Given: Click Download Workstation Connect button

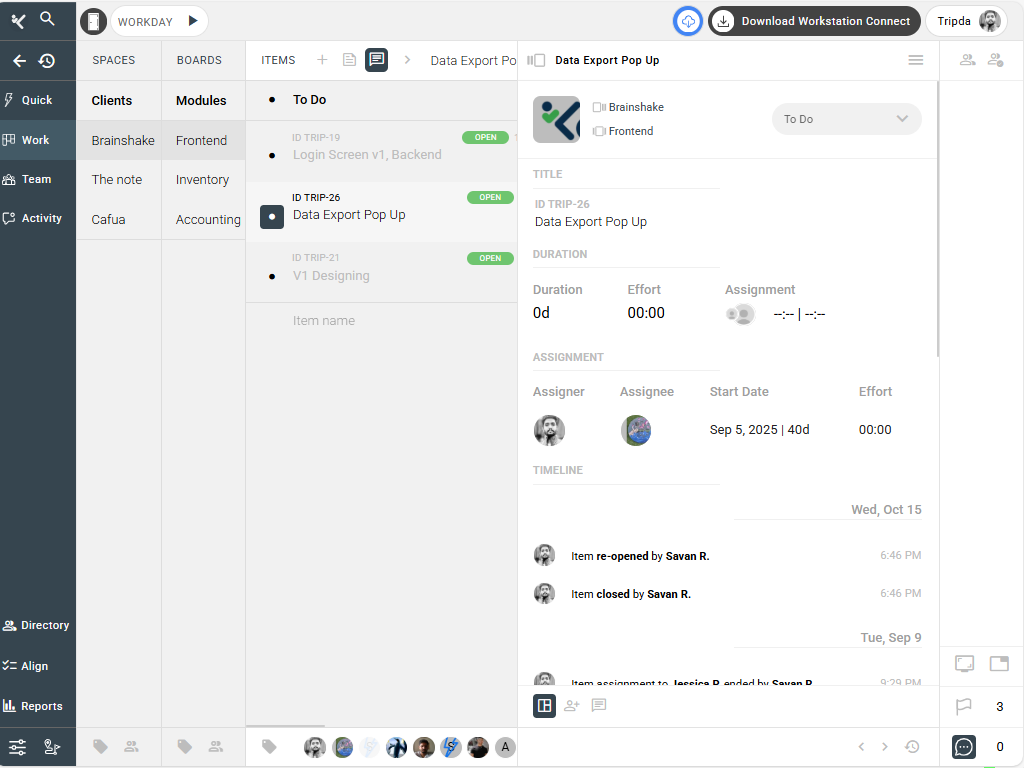Looking at the screenshot, I should 814,21.
